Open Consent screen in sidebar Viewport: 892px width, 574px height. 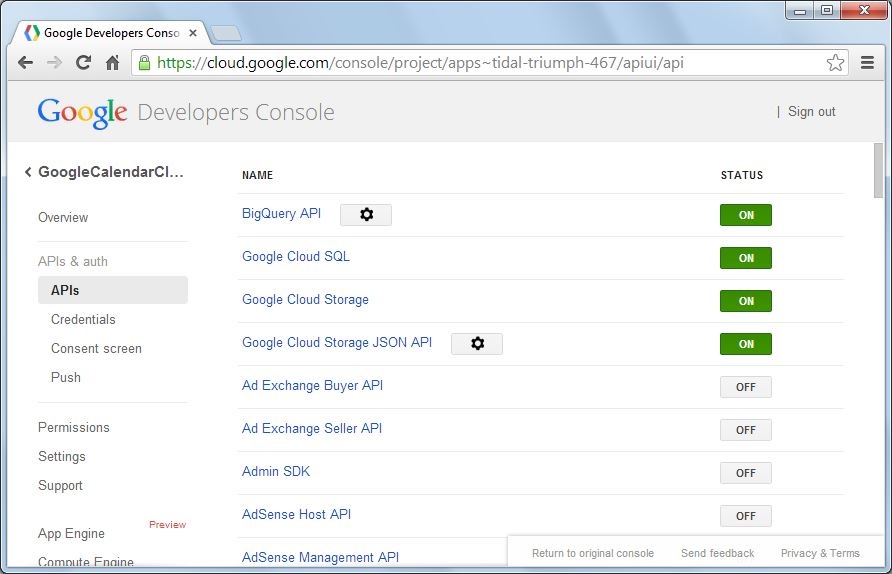coord(96,348)
